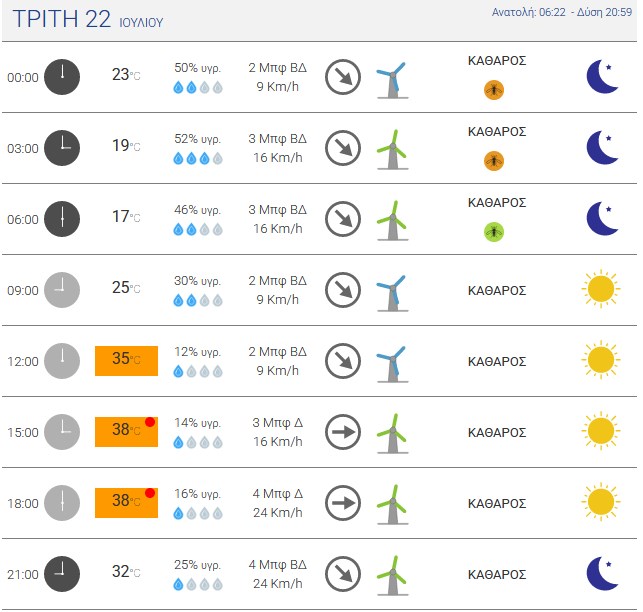
Task: Click the ΤΡΙΤΗ 22 ΙΟΥΛΙΟΥ header
Action: pos(88,19)
